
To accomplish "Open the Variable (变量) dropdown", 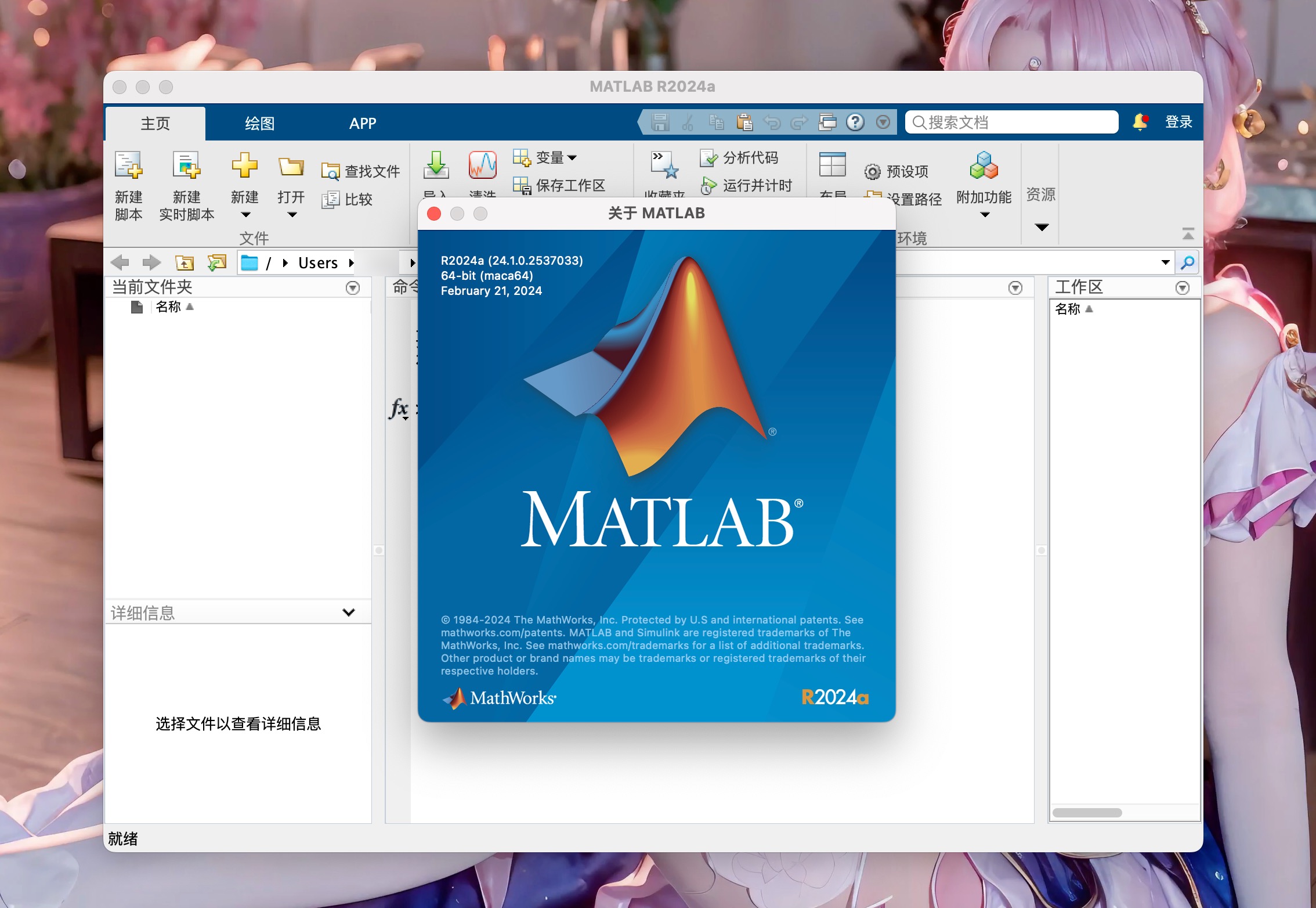I will (x=545, y=157).
